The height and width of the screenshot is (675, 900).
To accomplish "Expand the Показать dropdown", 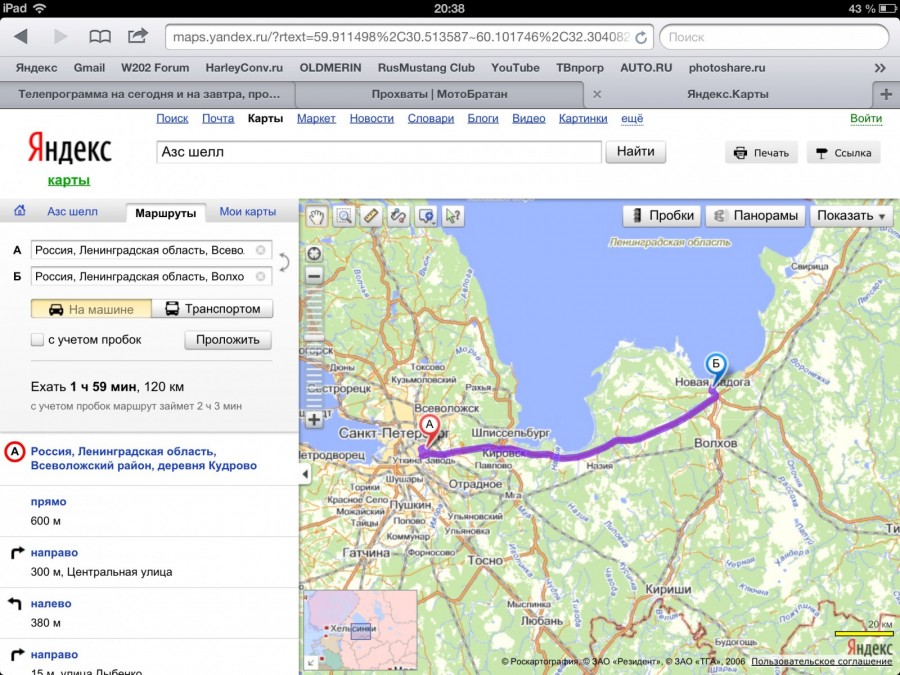I will click(851, 216).
